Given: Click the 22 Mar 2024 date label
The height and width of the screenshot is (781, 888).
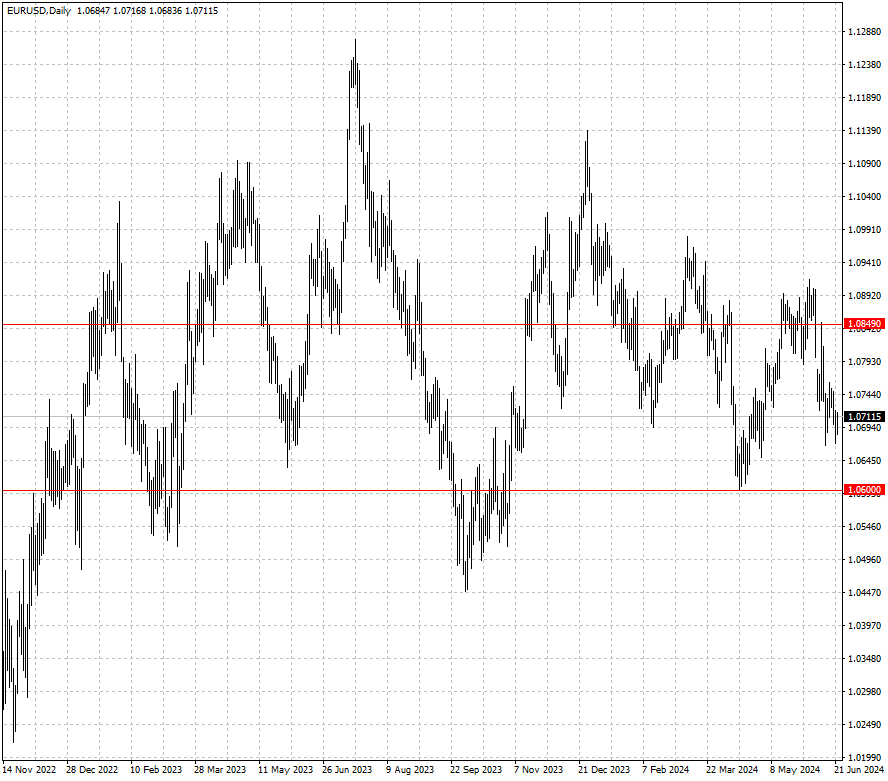Looking at the screenshot, I should pyautogui.click(x=732, y=770).
